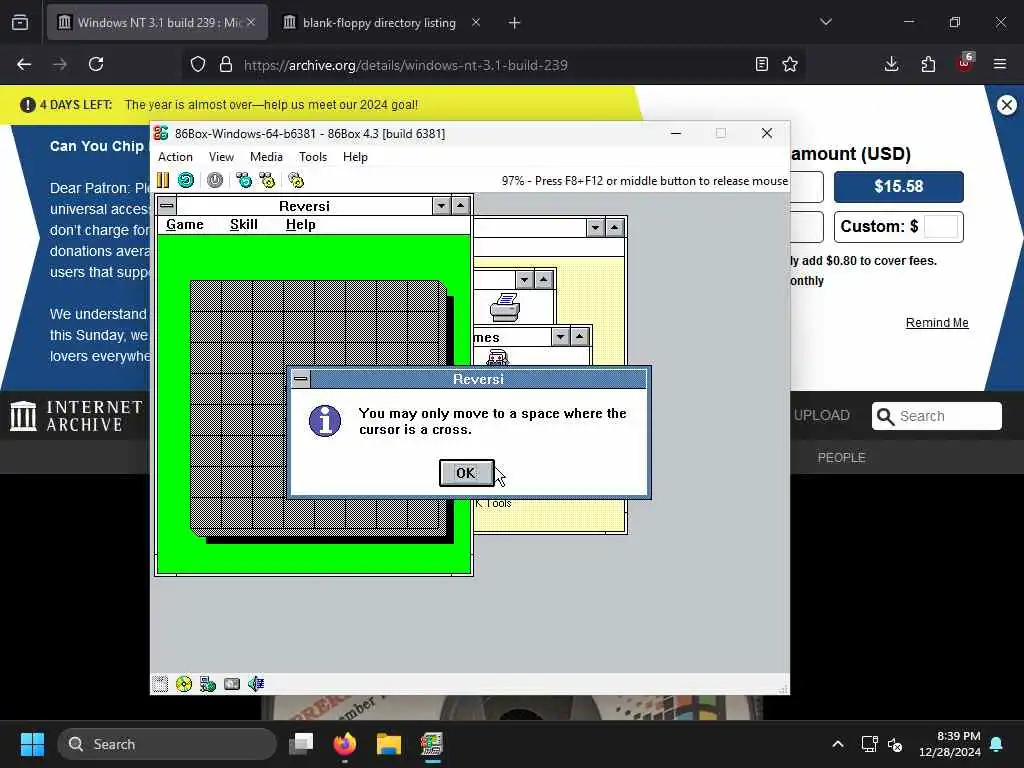1024x768 pixels.
Task: Click the ACPI power button icon
Action: (215, 180)
